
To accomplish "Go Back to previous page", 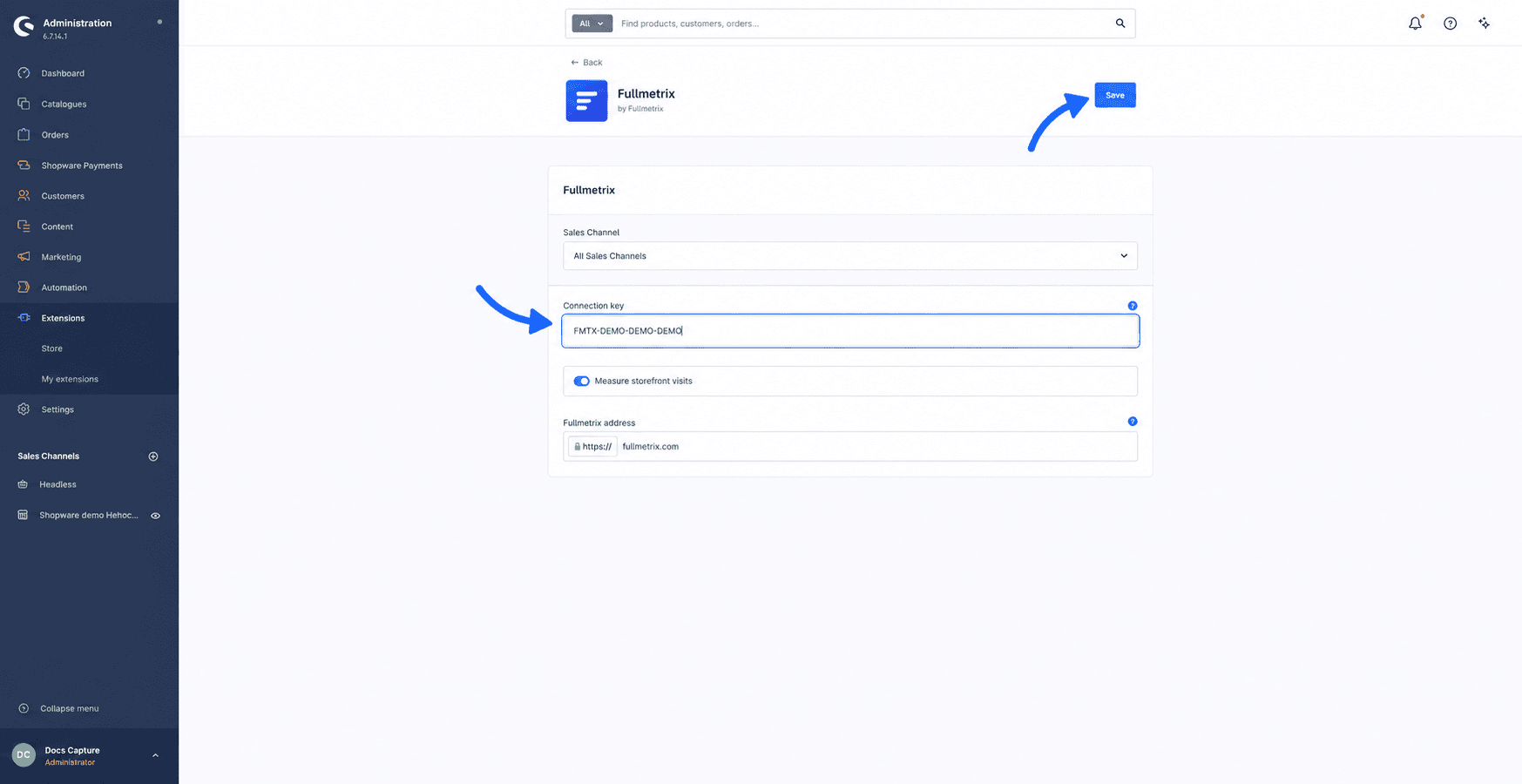I will [586, 63].
